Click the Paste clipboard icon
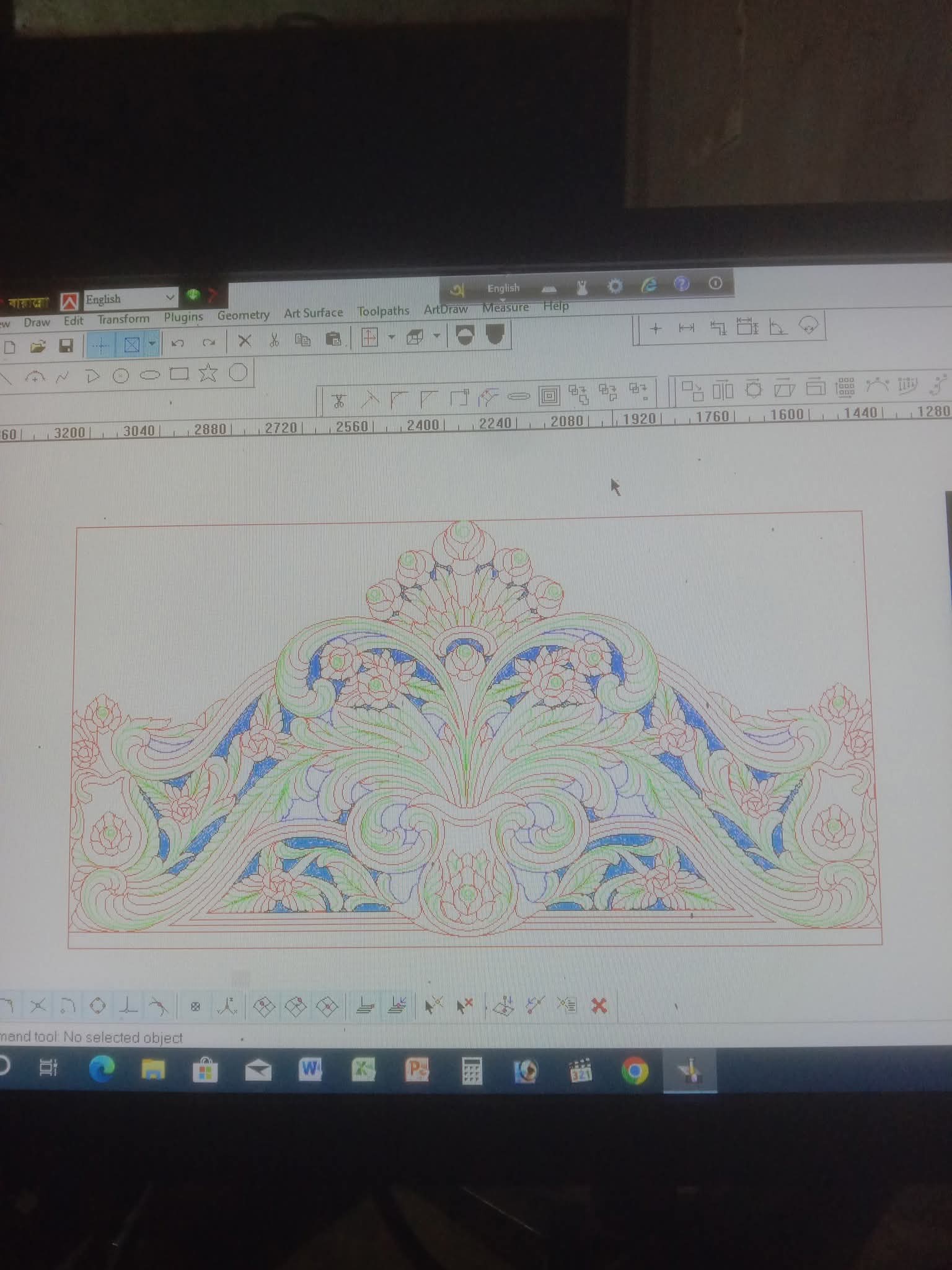952x1270 pixels. [x=333, y=339]
